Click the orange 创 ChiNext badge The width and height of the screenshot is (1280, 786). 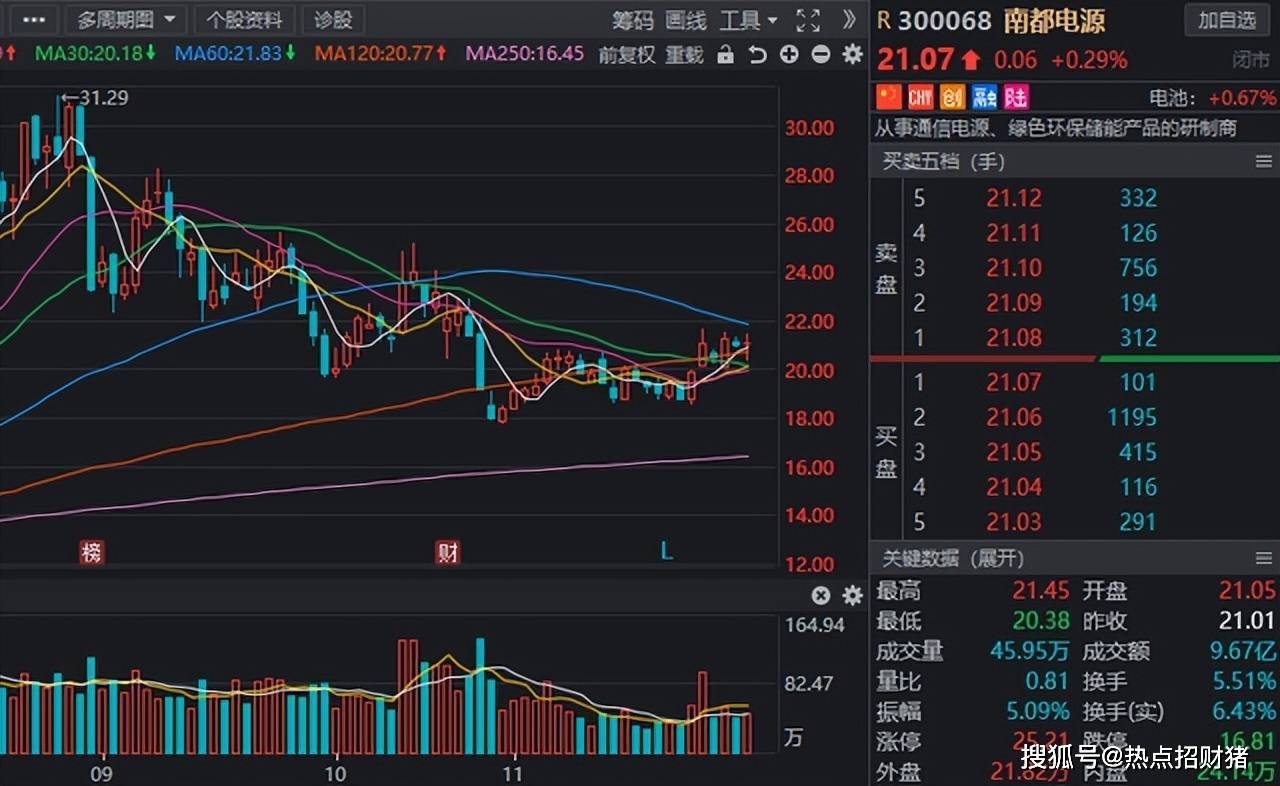(x=952, y=97)
